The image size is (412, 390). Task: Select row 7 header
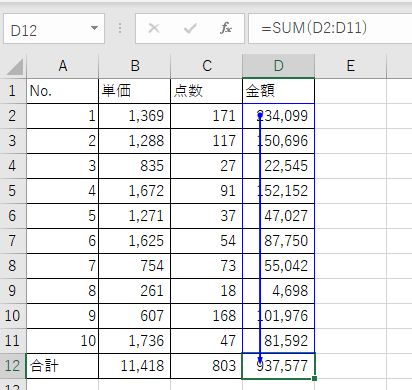pos(13,241)
